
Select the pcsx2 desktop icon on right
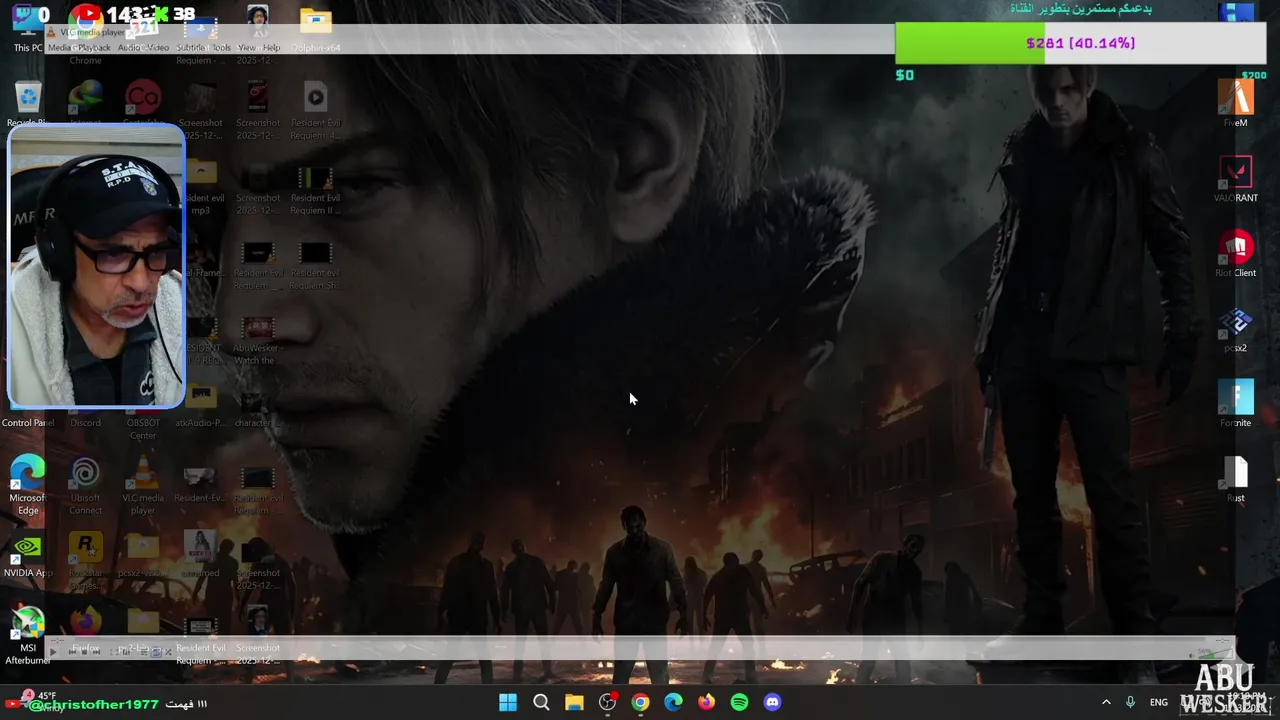click(x=1236, y=329)
